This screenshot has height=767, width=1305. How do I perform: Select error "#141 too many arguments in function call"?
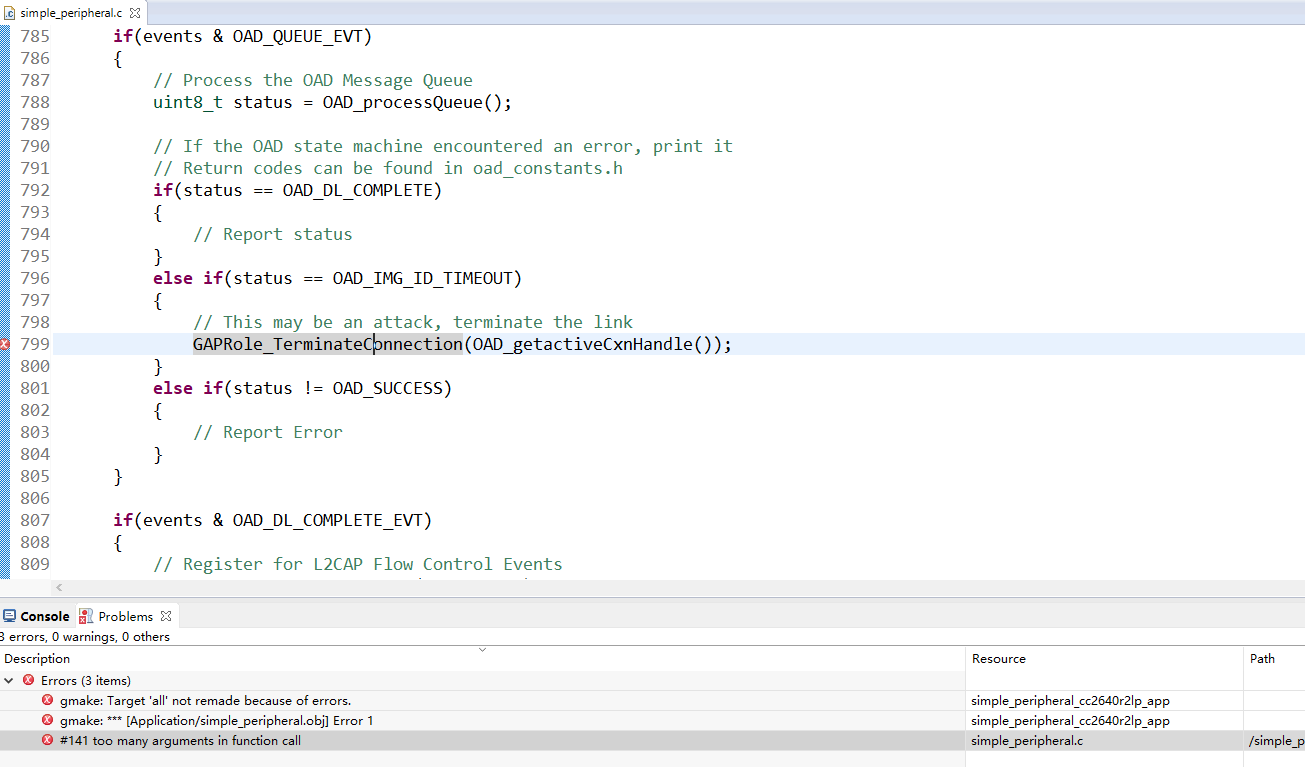coord(180,741)
